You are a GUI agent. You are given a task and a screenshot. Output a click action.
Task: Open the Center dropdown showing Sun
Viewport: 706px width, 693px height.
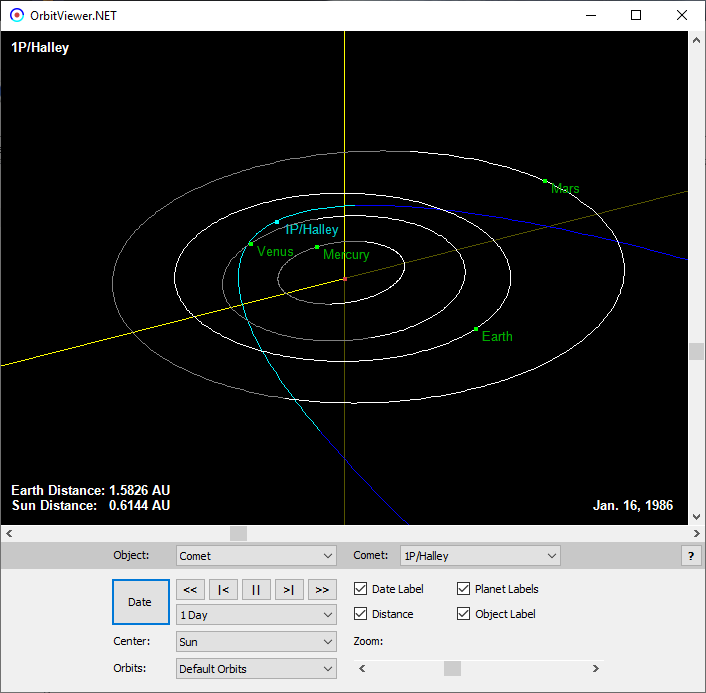[x=256, y=642]
